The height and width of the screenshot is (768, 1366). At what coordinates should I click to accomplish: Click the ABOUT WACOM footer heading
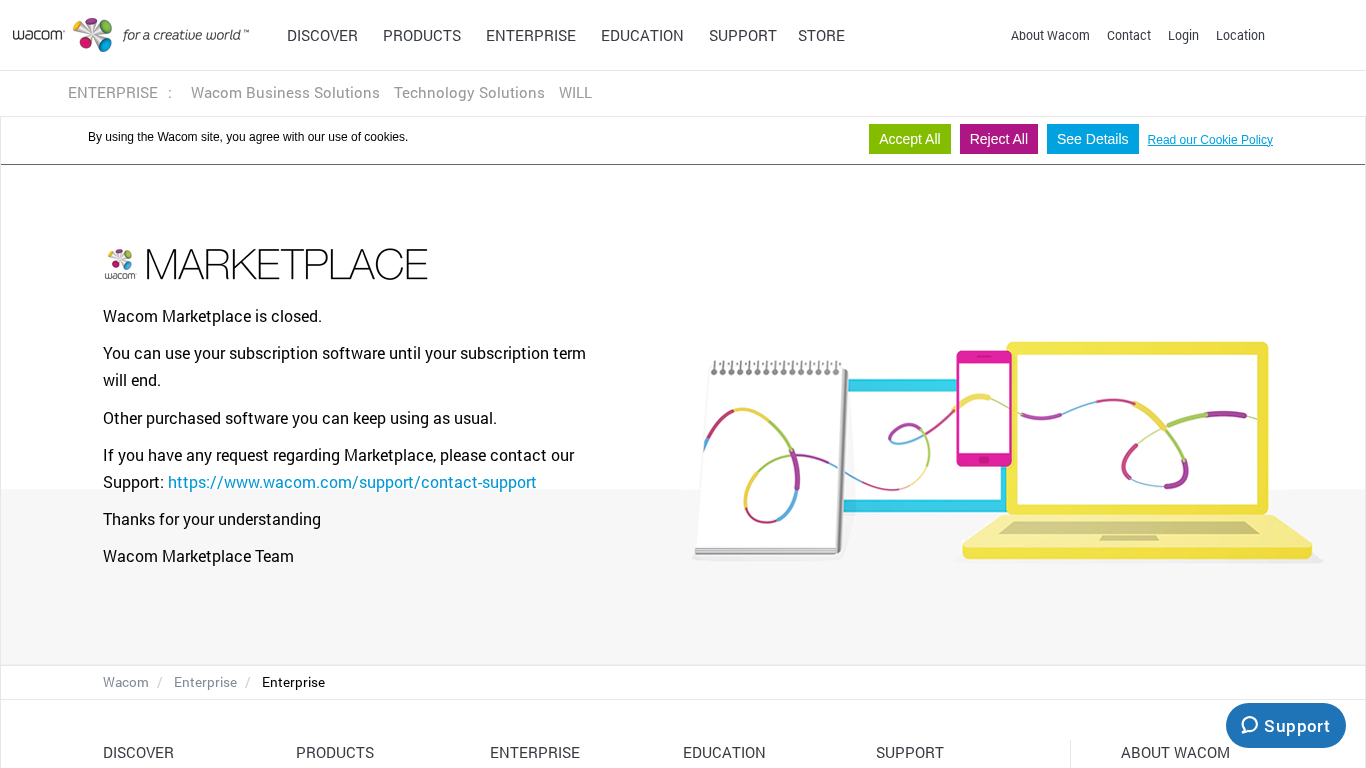(1175, 753)
